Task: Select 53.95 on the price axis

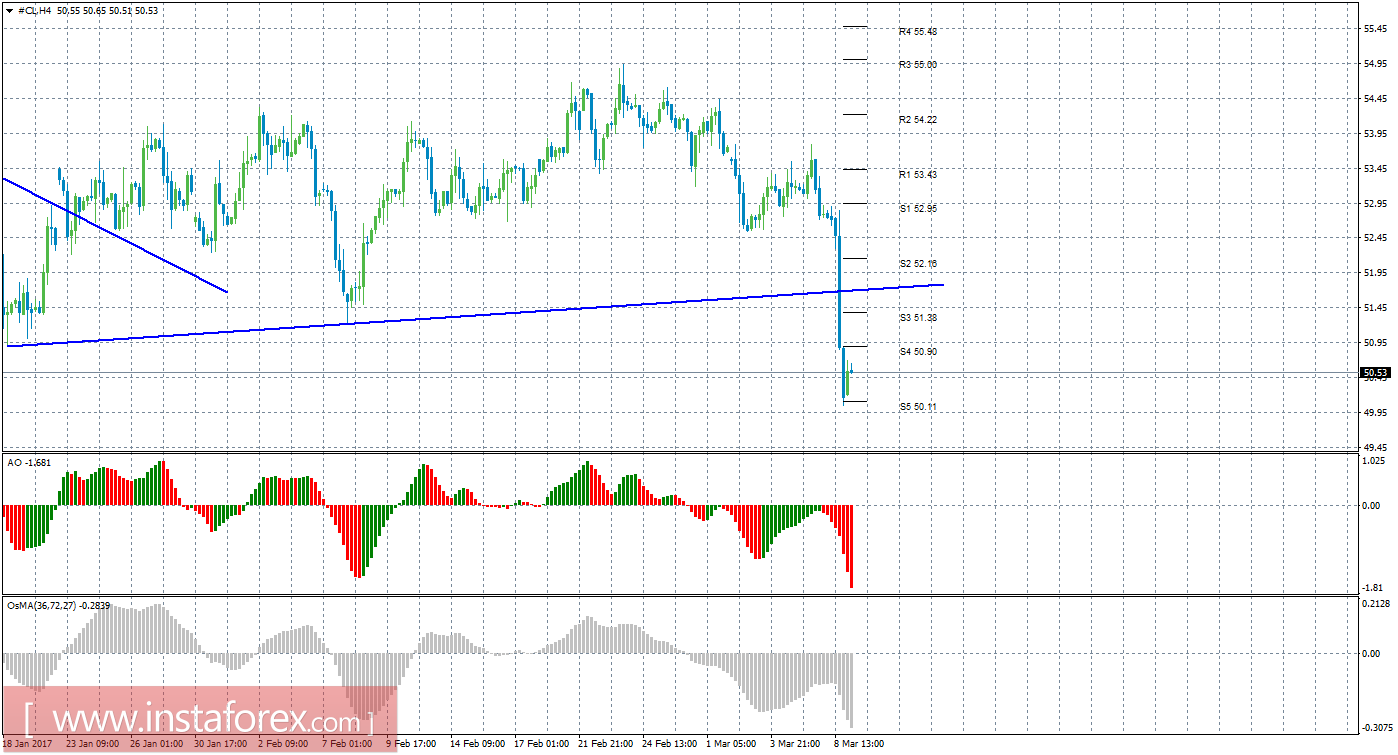Action: [x=1376, y=134]
